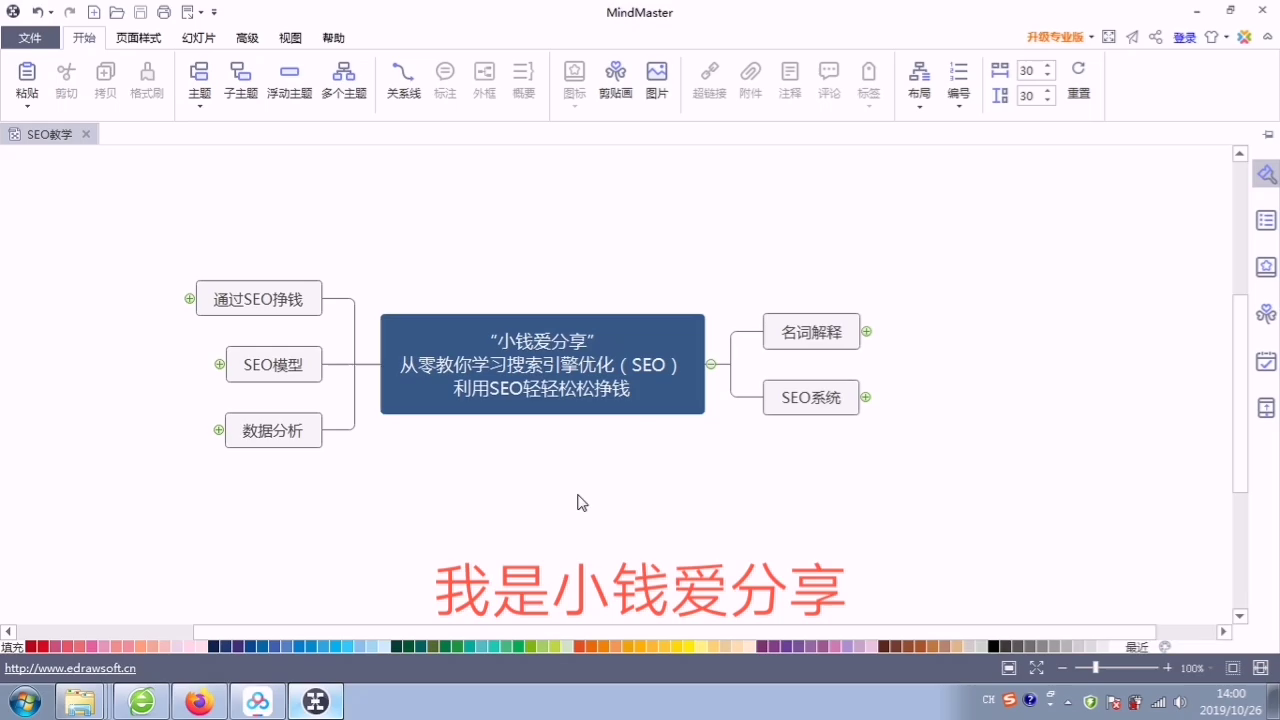Open the clip art (剪贴画) tool
This screenshot has width=1280, height=720.
(x=615, y=72)
